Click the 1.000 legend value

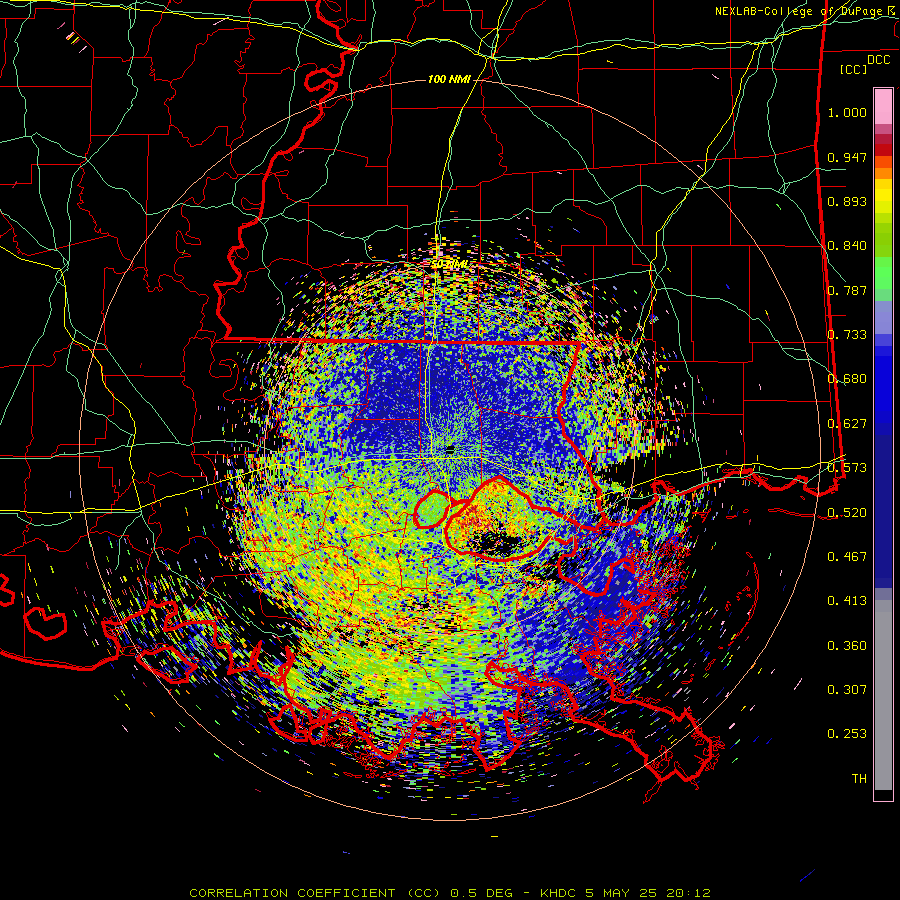(847, 112)
